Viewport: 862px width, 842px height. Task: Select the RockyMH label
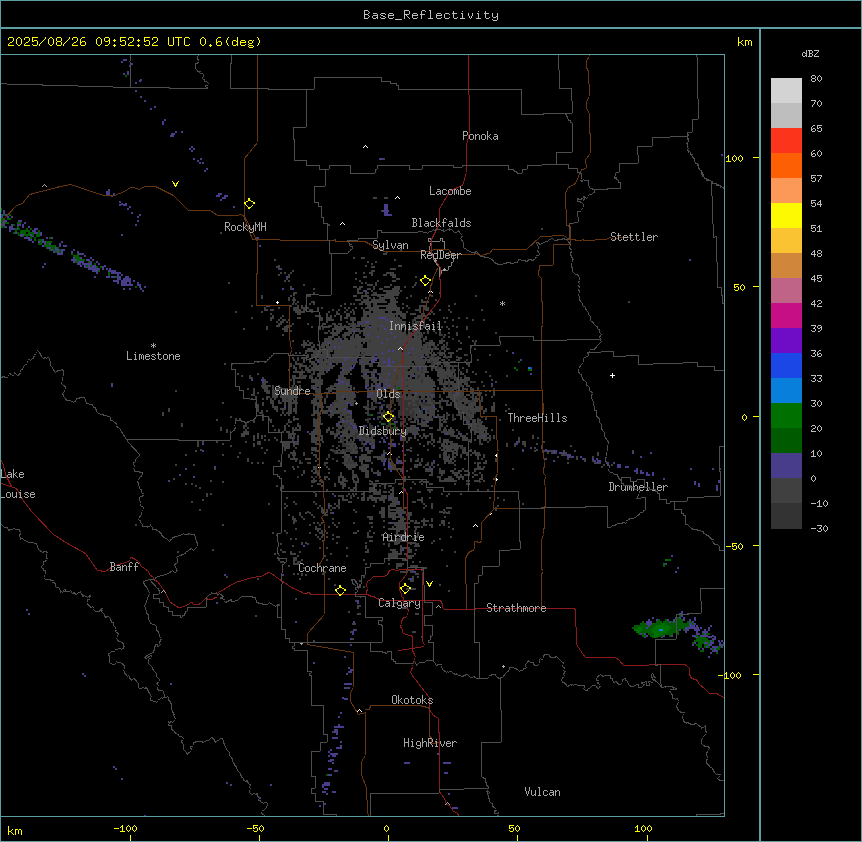tap(245, 227)
